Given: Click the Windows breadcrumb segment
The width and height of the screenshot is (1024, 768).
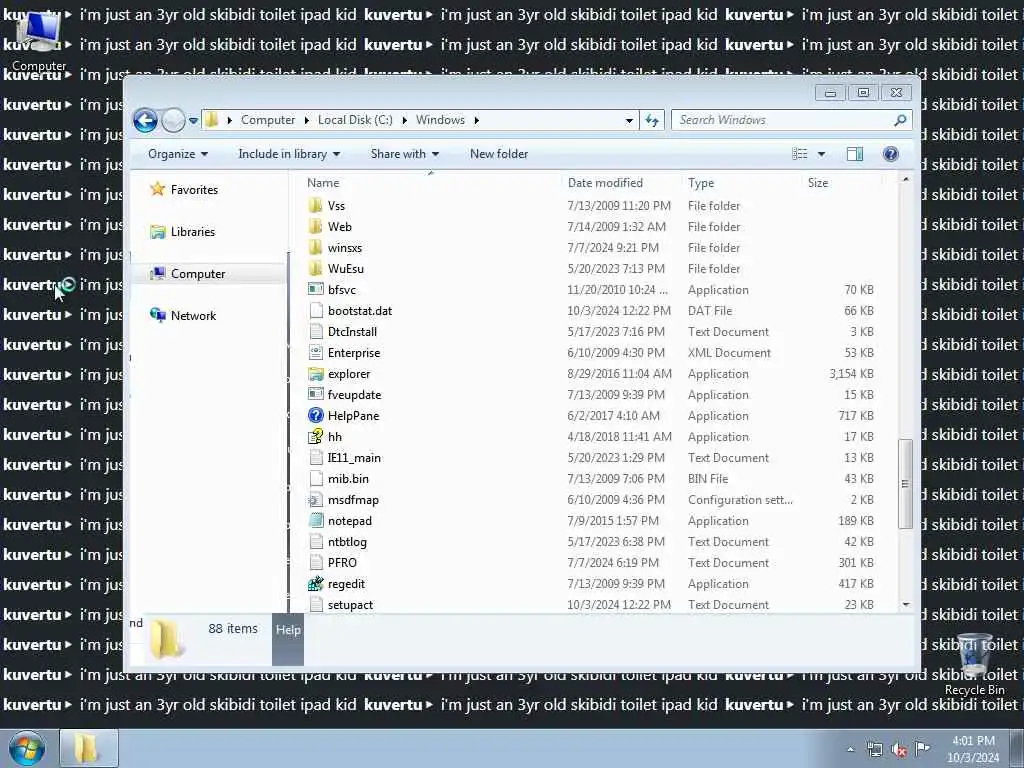Looking at the screenshot, I should click(x=440, y=120).
